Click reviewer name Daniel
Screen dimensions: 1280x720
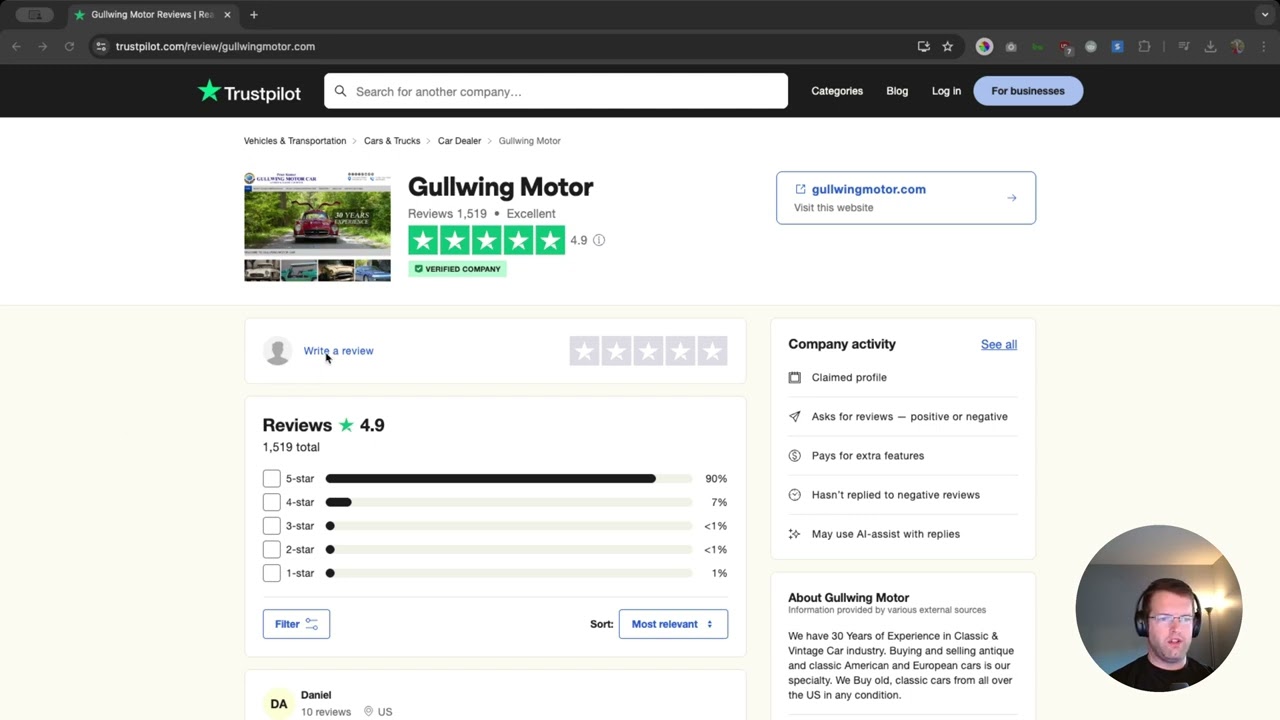[x=316, y=695]
